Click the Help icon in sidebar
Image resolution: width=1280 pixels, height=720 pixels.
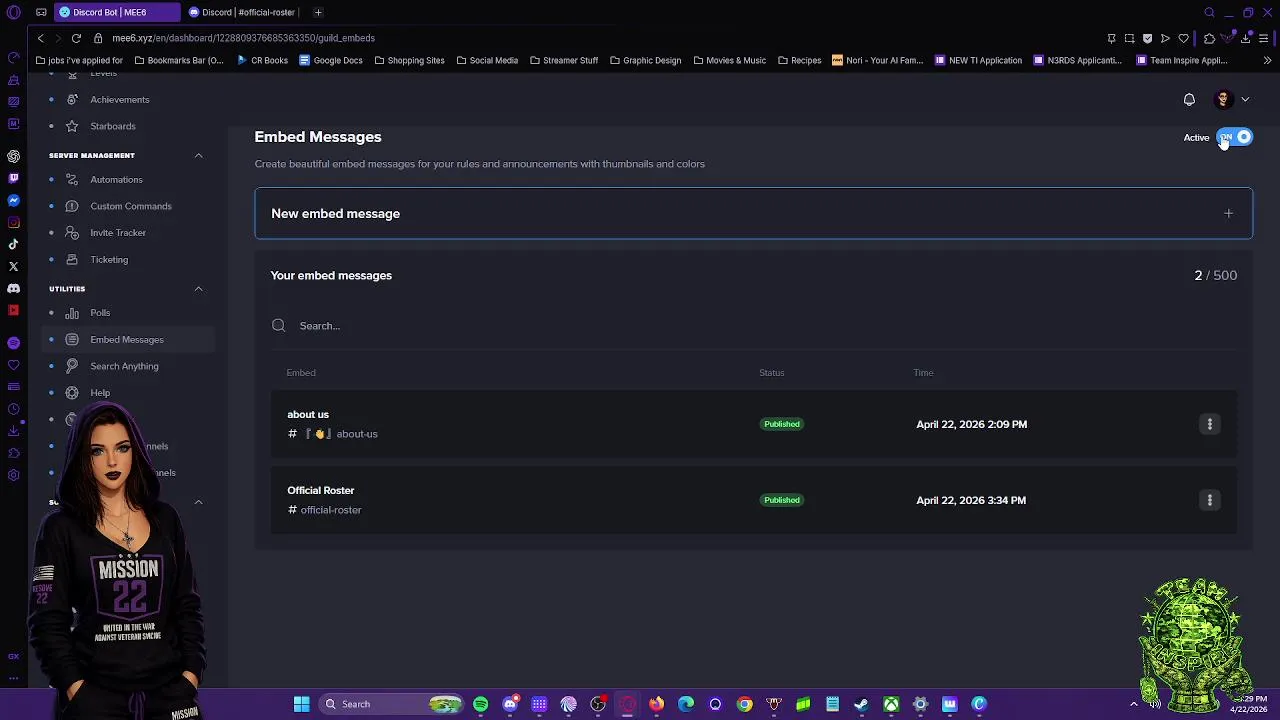coord(72,392)
